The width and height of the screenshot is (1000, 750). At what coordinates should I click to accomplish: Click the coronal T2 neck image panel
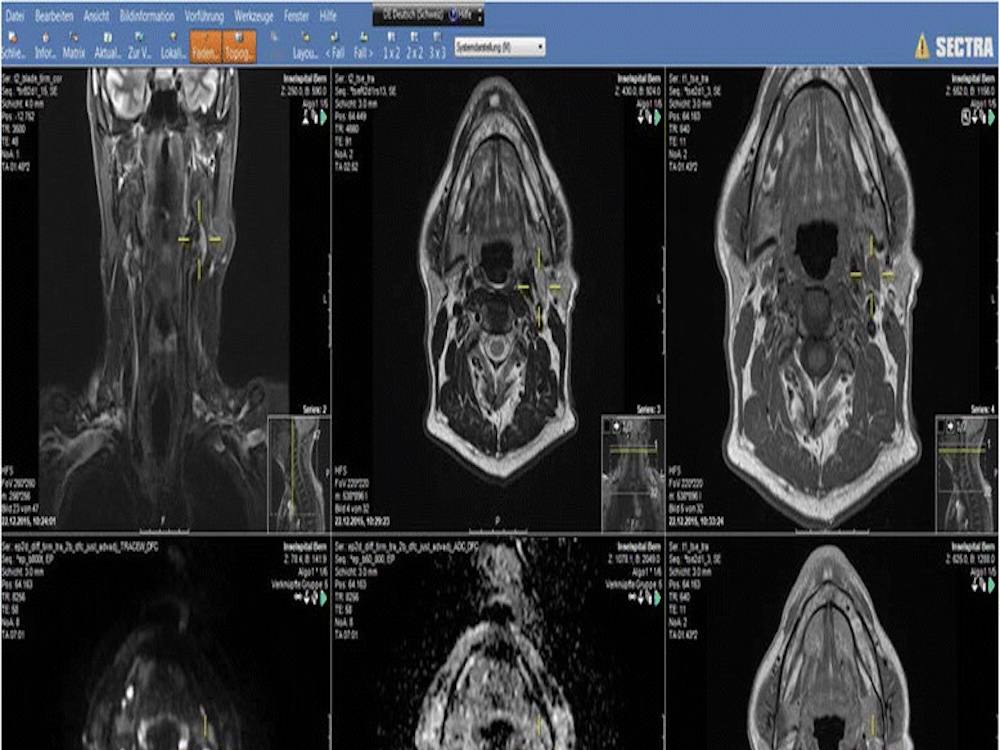(x=166, y=300)
